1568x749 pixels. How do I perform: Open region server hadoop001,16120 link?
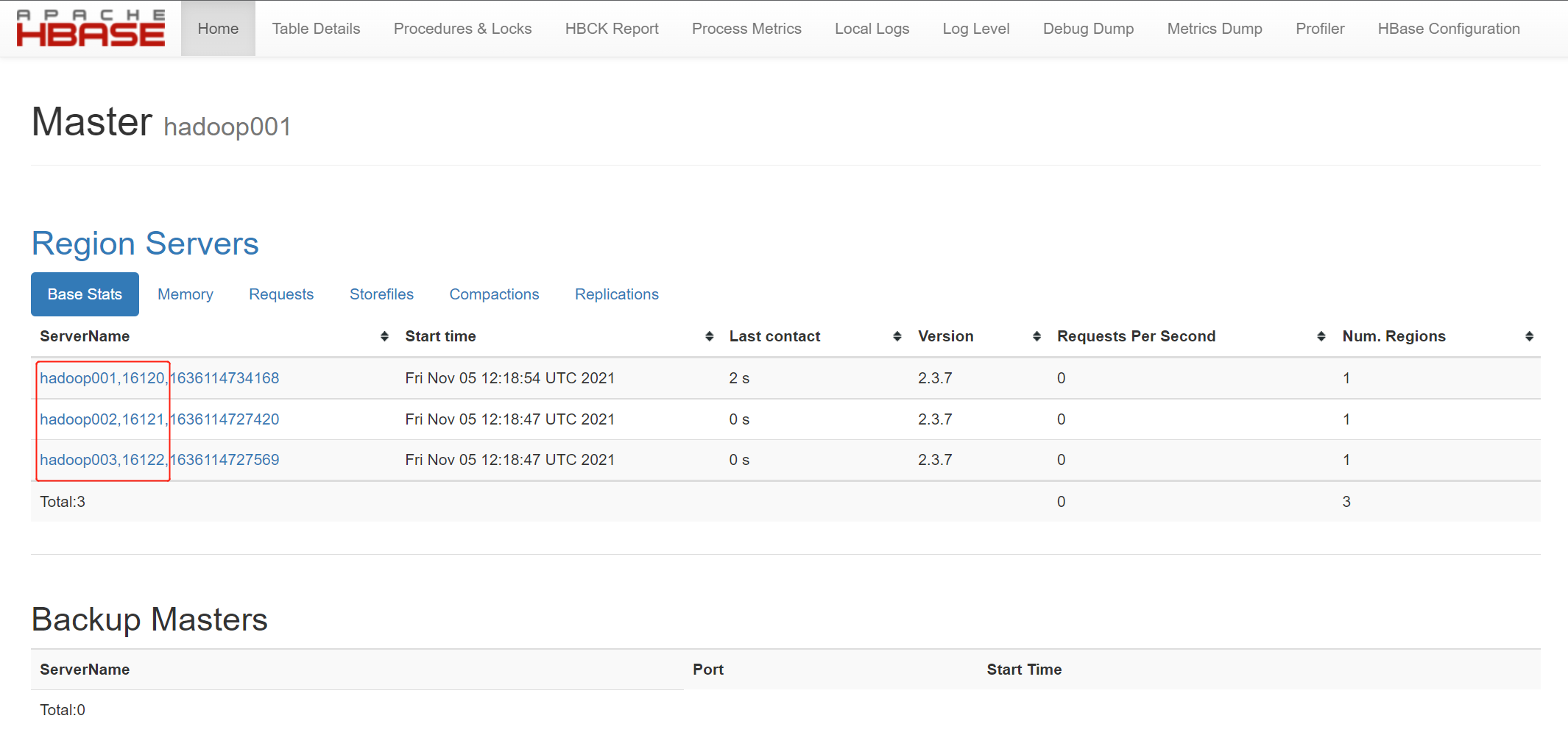pos(160,378)
